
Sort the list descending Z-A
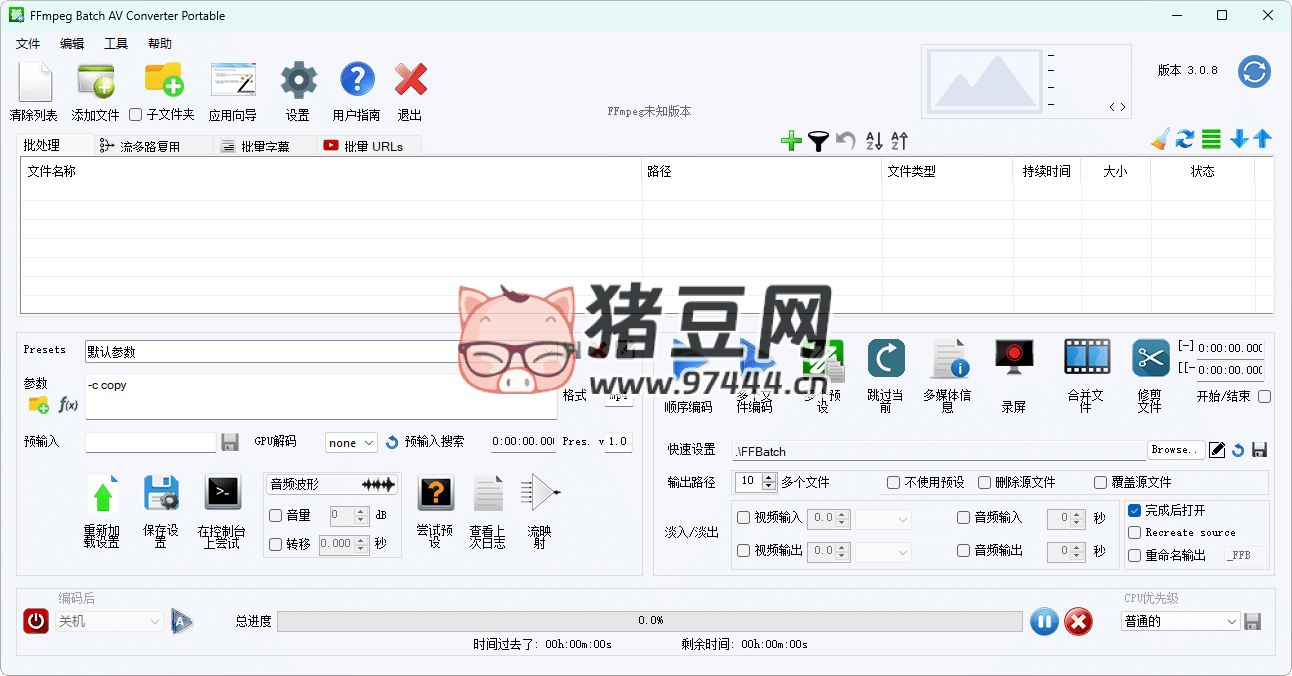tap(899, 141)
